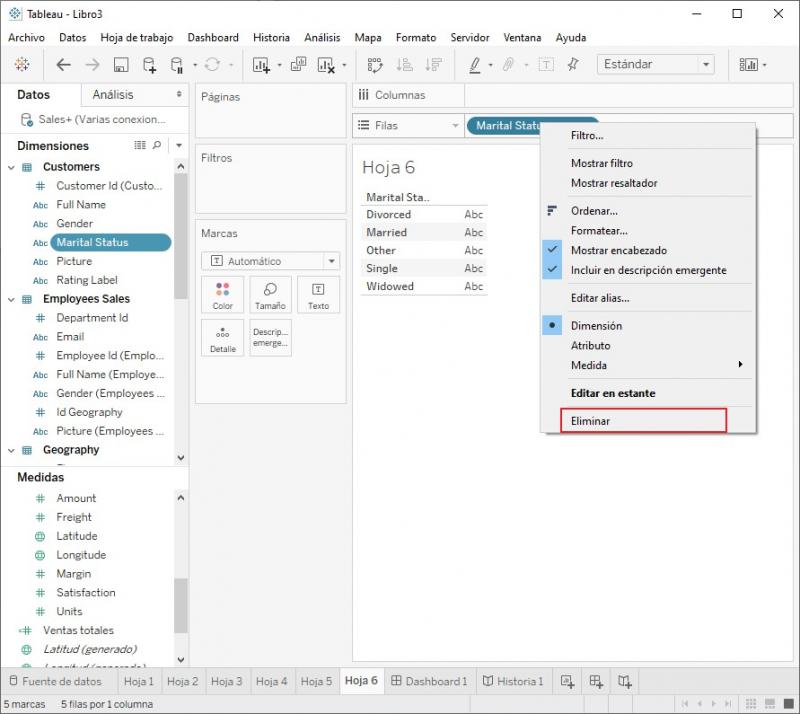
Task: Click the Tableau logo start icon in toolbar
Action: [22, 65]
